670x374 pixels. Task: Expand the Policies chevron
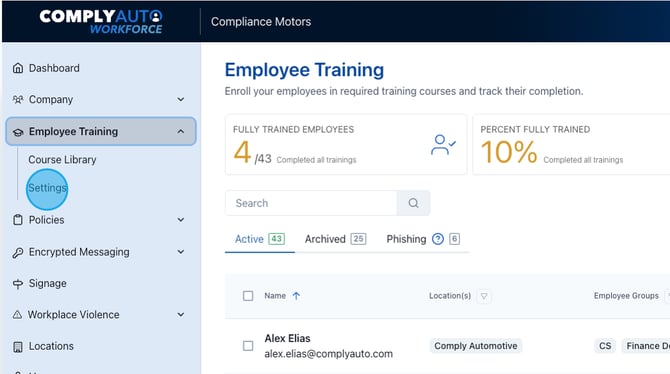pos(181,220)
